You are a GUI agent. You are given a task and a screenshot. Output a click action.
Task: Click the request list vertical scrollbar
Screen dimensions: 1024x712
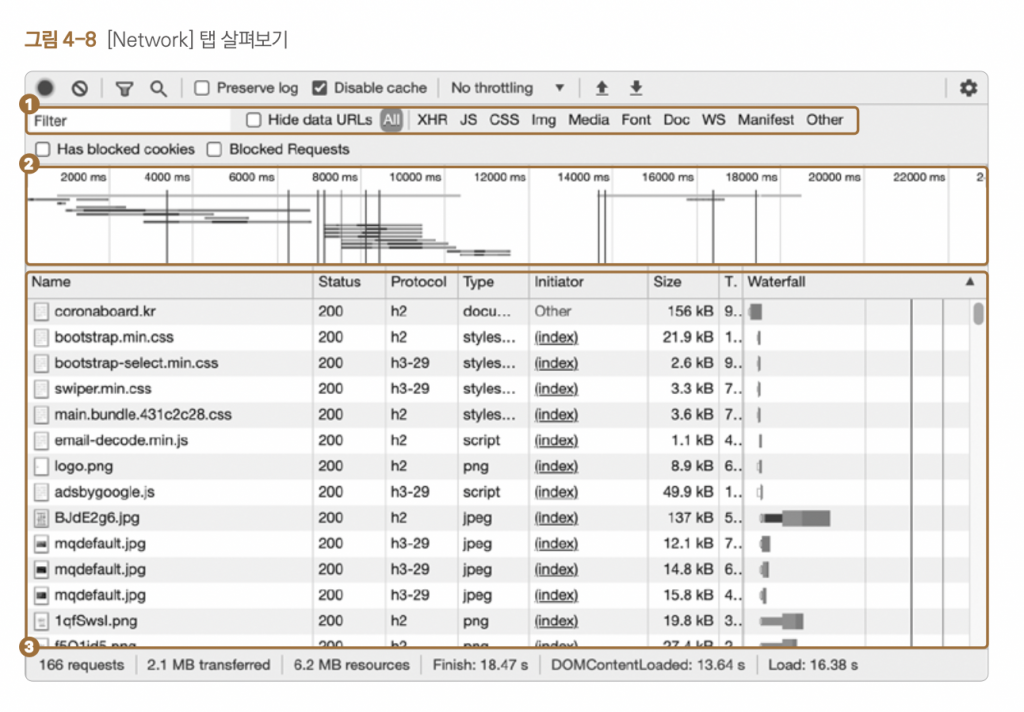click(x=978, y=313)
